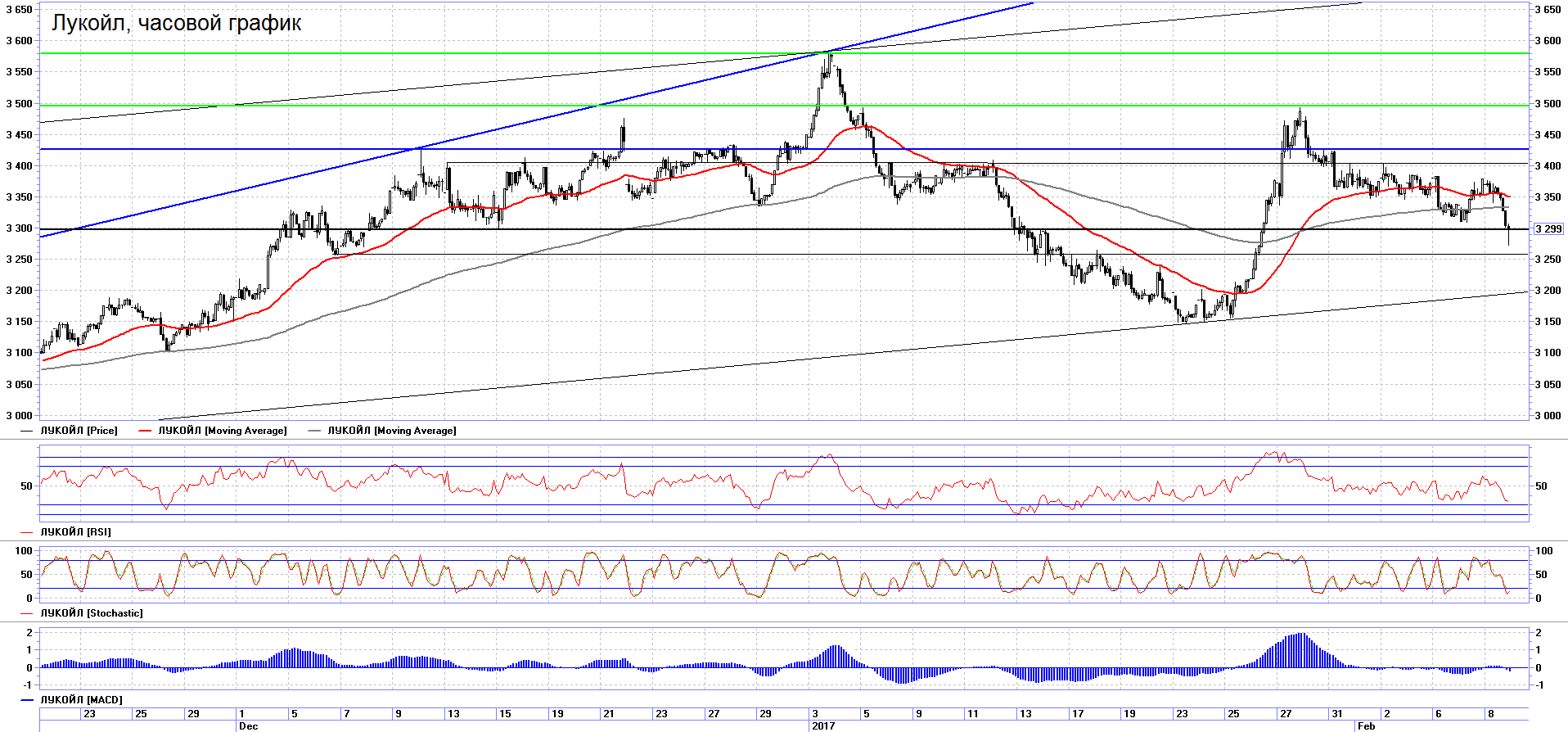Click the "Feb" month label on the time axis
Screen dimensions: 1568x732
click(x=1366, y=726)
